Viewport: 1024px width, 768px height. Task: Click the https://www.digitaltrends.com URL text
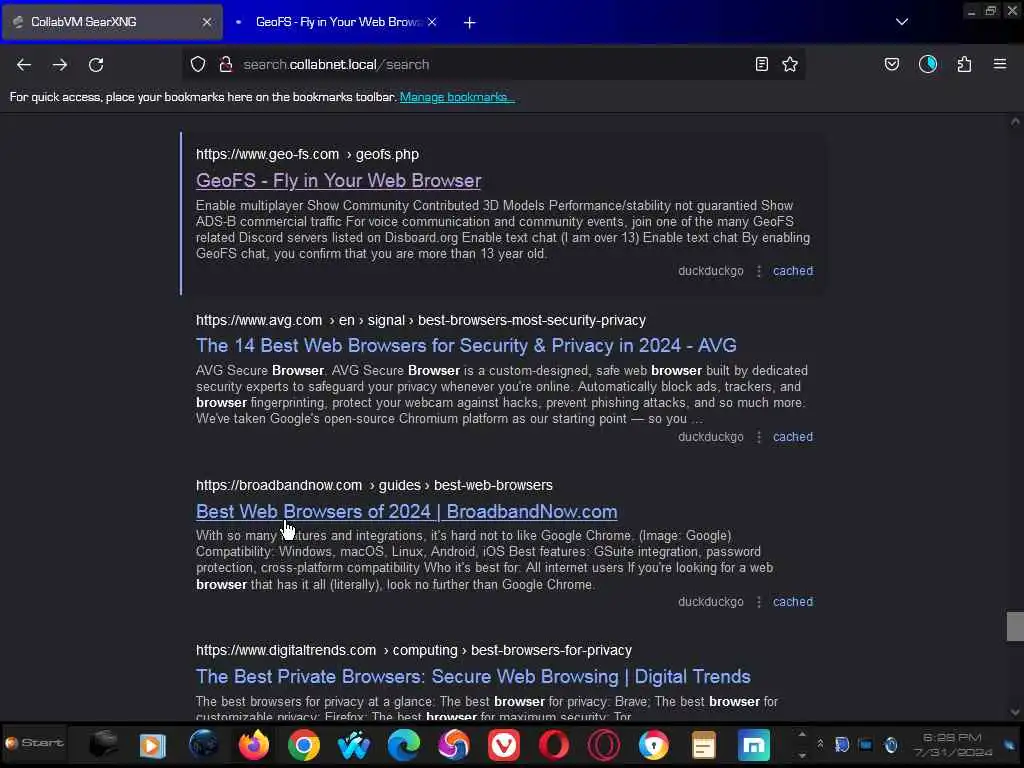286,651
